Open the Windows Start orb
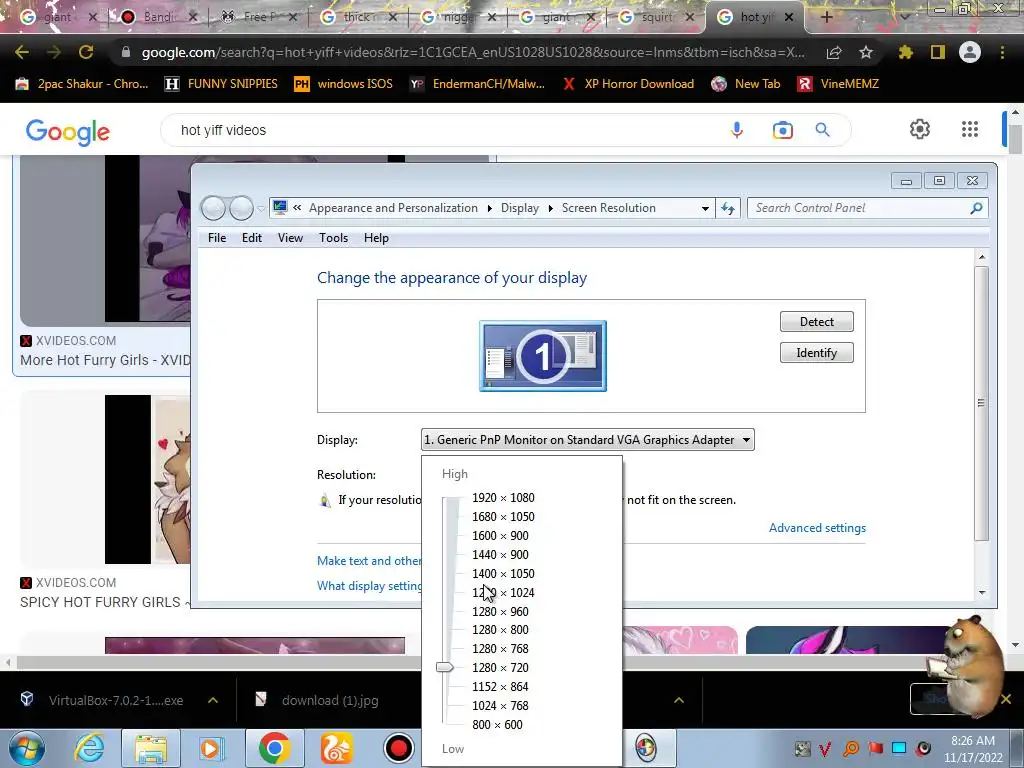The width and height of the screenshot is (1024, 768). (x=27, y=748)
